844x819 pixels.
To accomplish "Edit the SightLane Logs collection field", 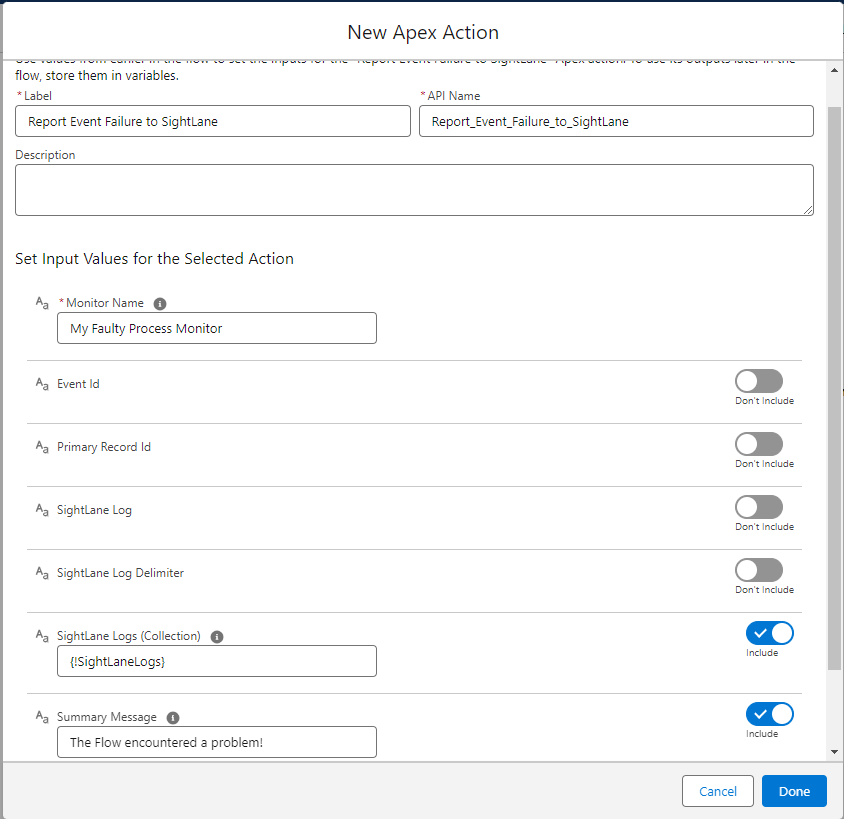I will click(217, 661).
